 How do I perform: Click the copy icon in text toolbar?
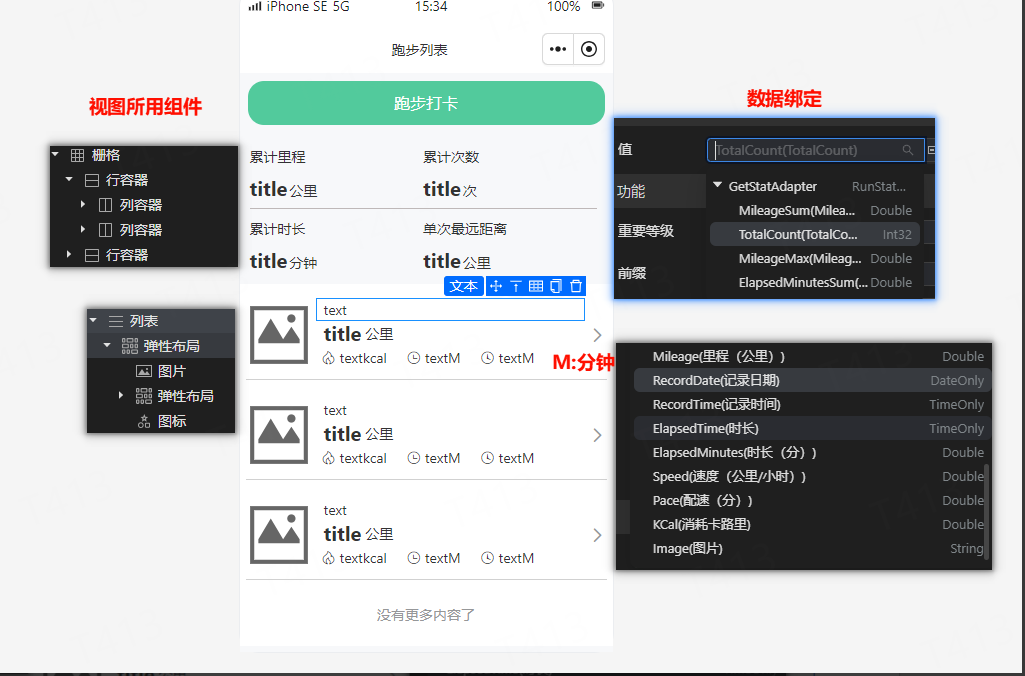[556, 286]
